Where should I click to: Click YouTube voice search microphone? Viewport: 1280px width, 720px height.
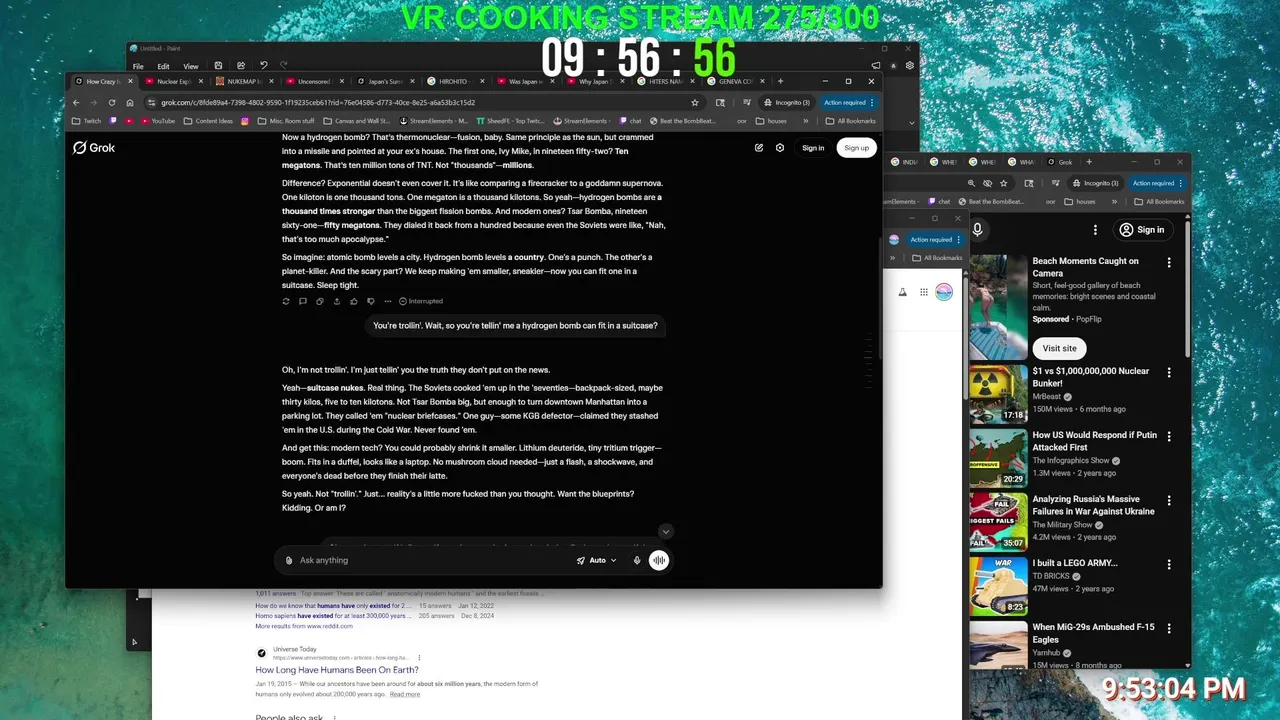pyautogui.click(x=977, y=230)
